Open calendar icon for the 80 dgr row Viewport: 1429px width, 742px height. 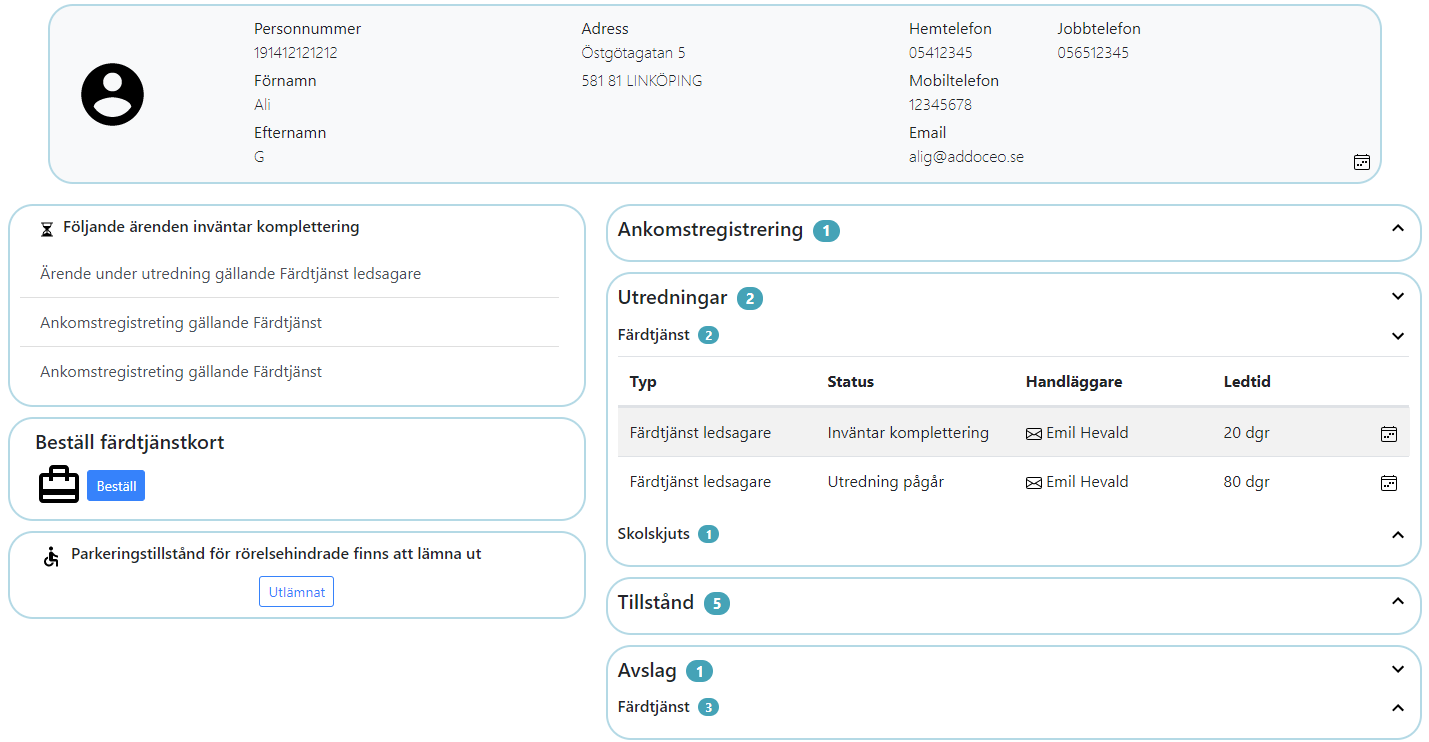pos(1388,483)
